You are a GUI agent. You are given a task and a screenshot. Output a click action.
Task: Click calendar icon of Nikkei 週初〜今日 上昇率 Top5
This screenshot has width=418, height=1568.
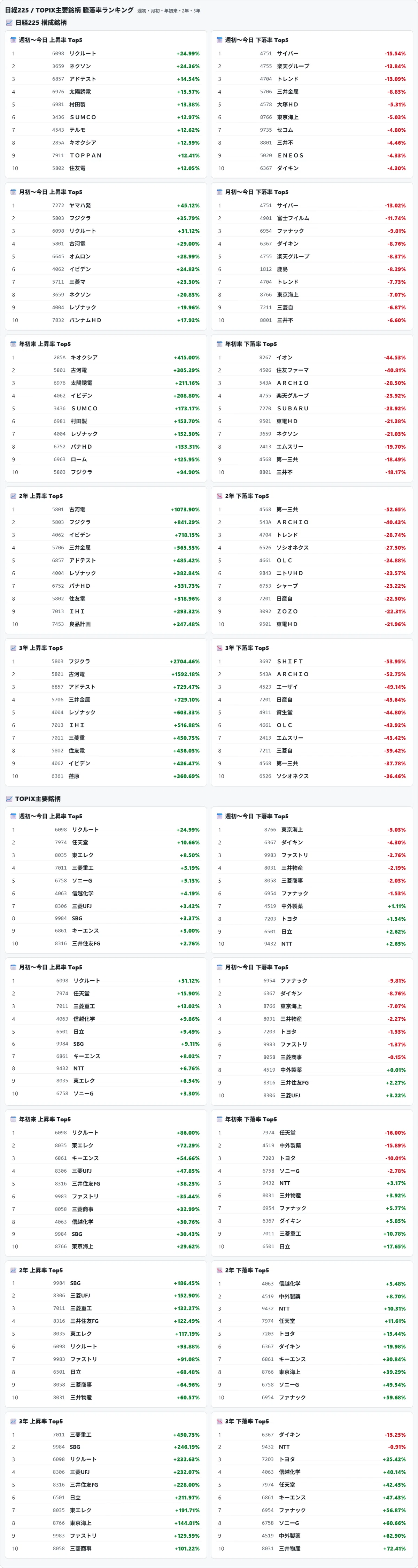[13, 40]
